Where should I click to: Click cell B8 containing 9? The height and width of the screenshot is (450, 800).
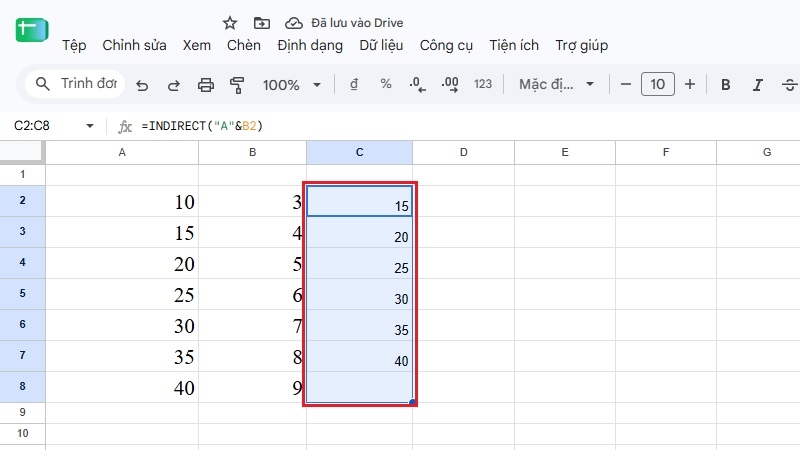point(253,387)
